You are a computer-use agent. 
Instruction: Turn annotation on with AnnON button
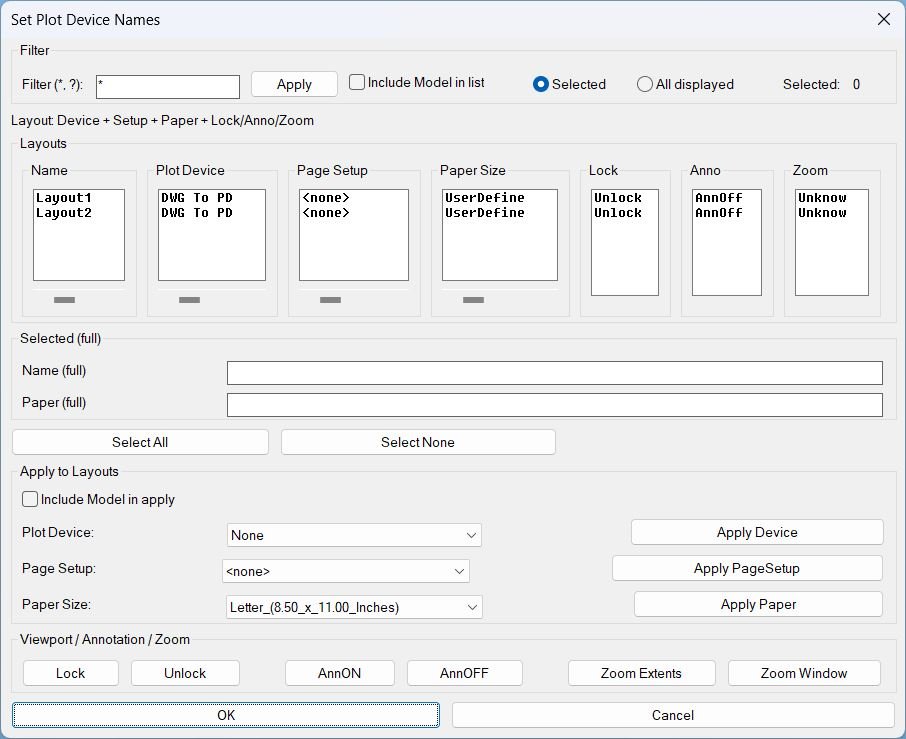coord(340,673)
